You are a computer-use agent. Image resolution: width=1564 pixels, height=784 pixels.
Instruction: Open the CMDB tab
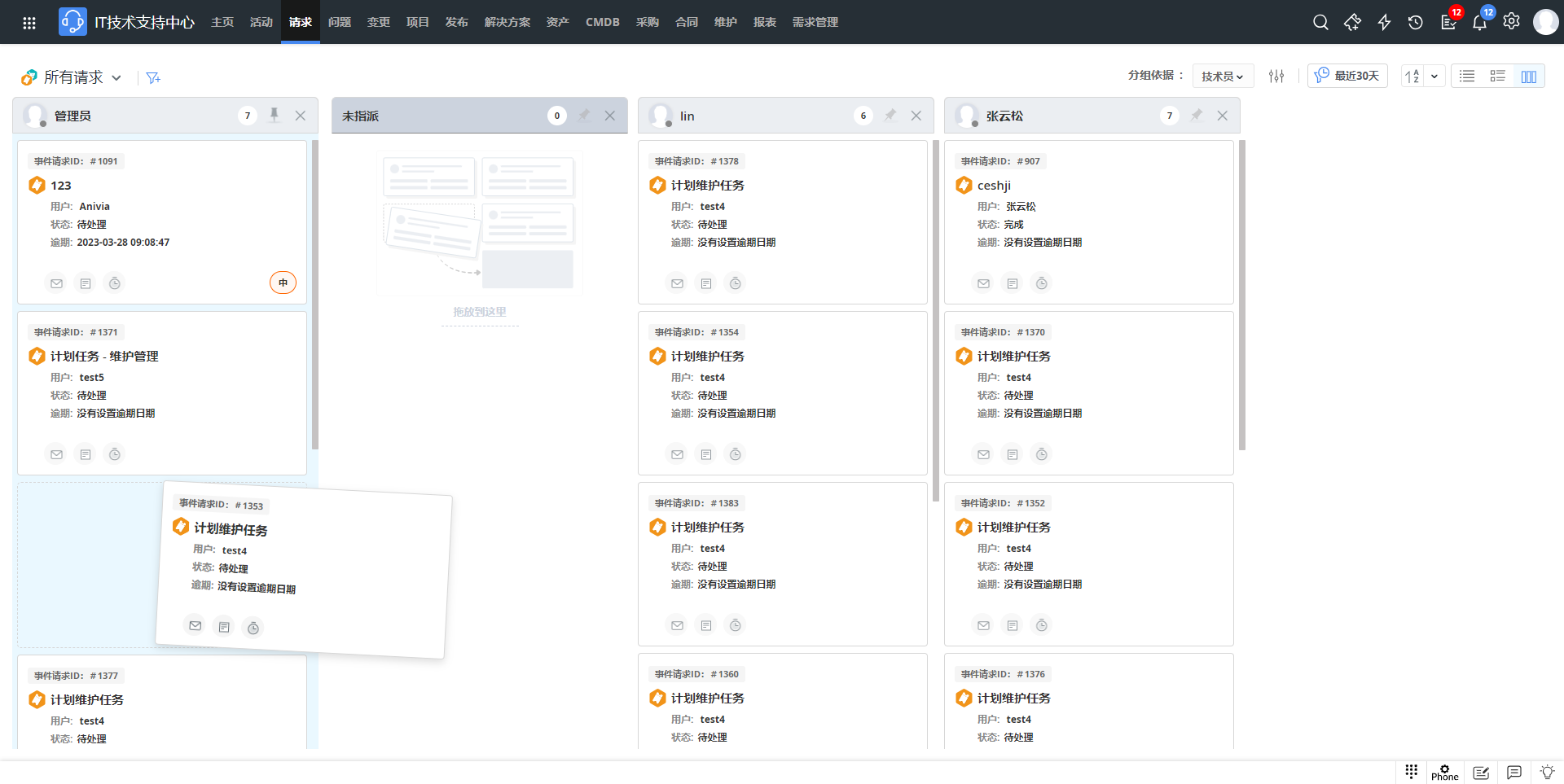602,22
